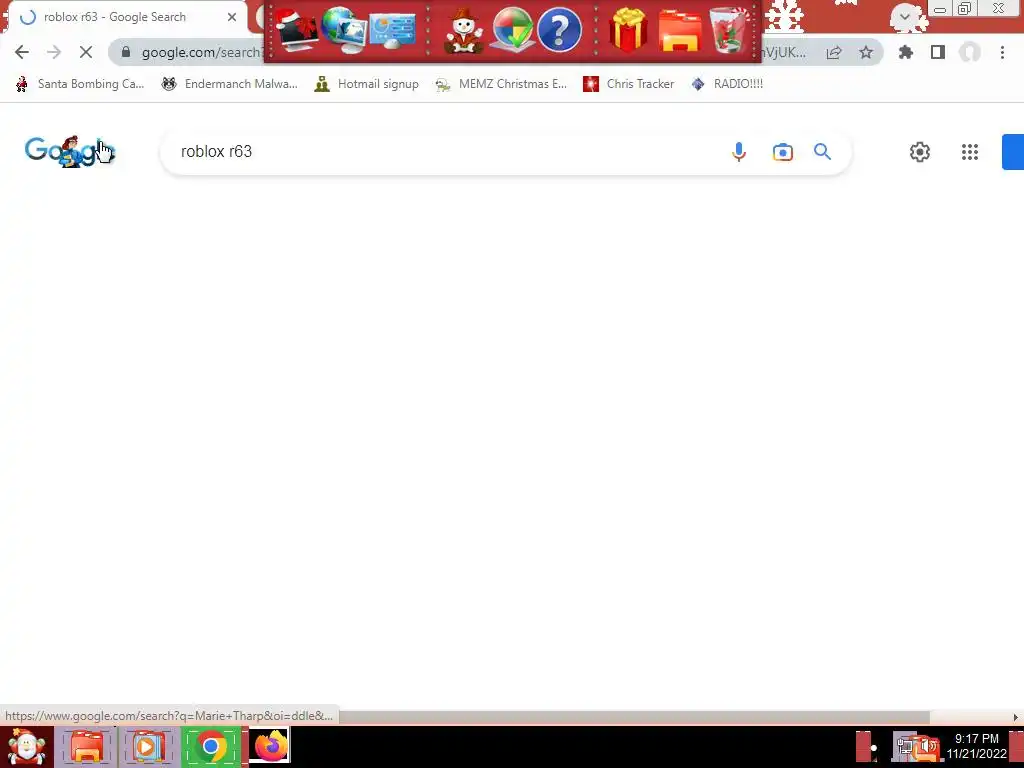Screen dimensions: 1024x768
Task: Open the globe network dock icon
Action: [342, 29]
